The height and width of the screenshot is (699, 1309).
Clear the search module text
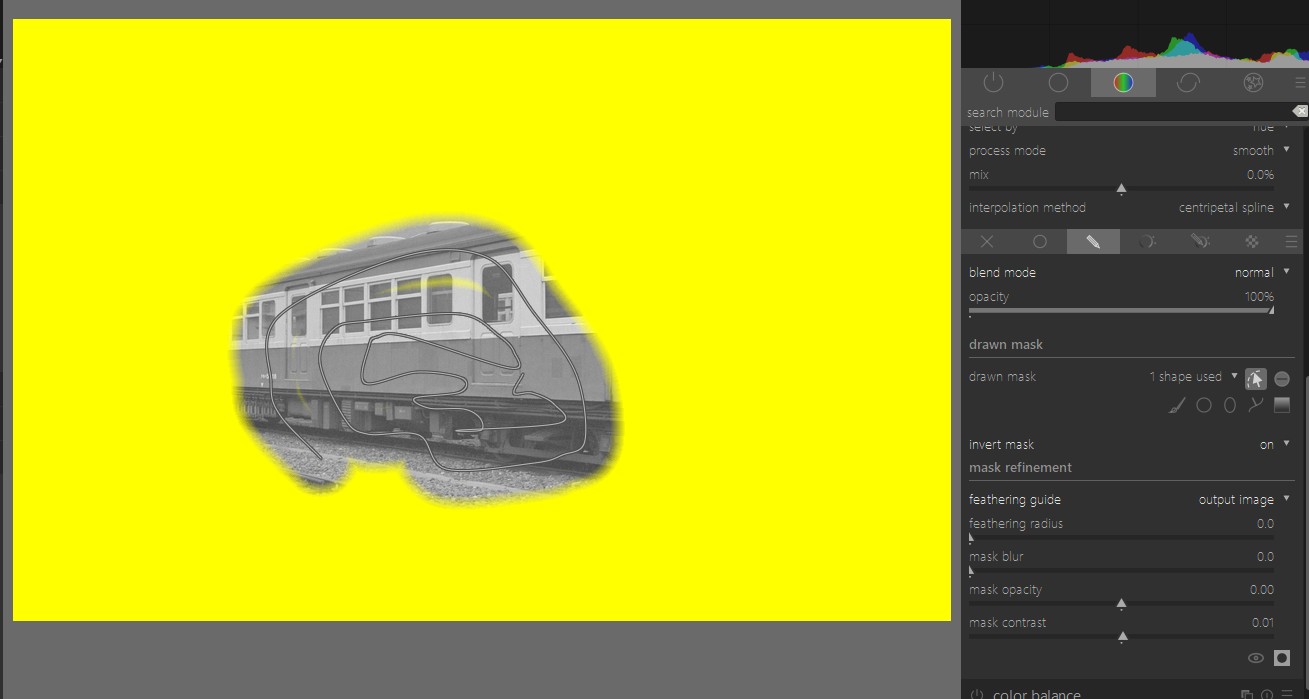(1299, 111)
